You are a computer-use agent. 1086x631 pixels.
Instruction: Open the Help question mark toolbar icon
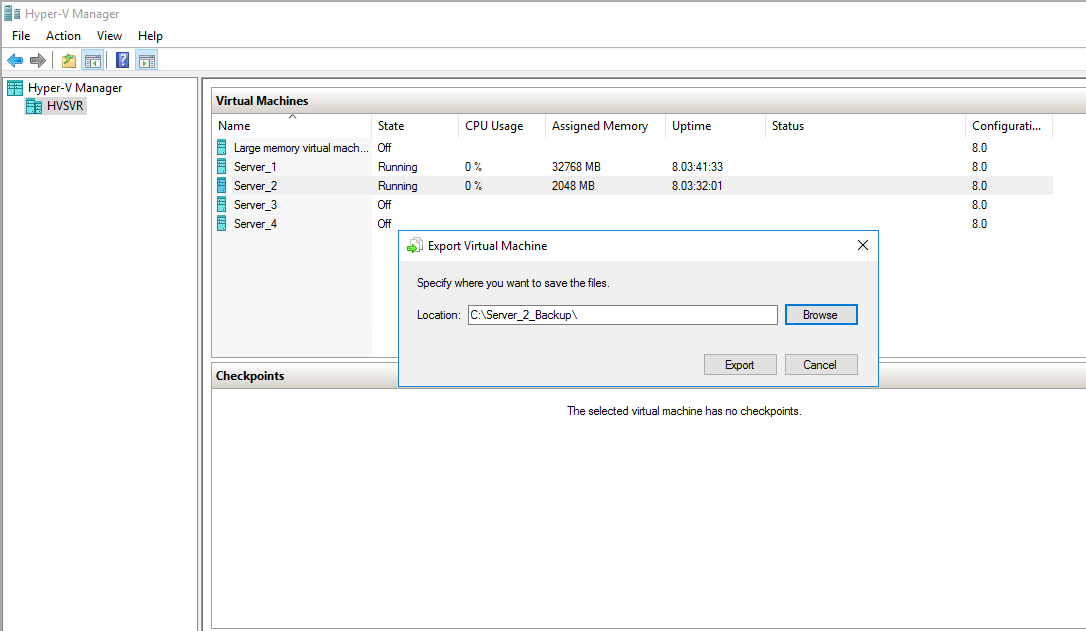pos(123,61)
